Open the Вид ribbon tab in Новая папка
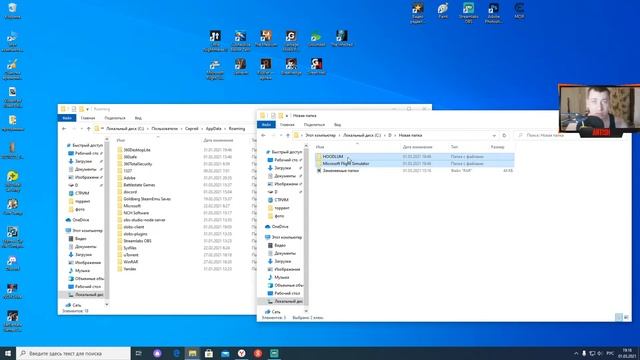The height and width of the screenshot is (360, 640). coord(338,124)
